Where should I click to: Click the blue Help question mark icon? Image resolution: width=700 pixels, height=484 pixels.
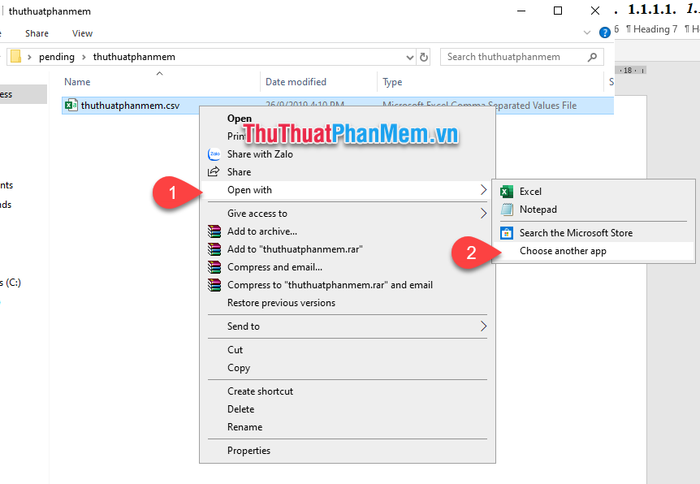(x=604, y=32)
